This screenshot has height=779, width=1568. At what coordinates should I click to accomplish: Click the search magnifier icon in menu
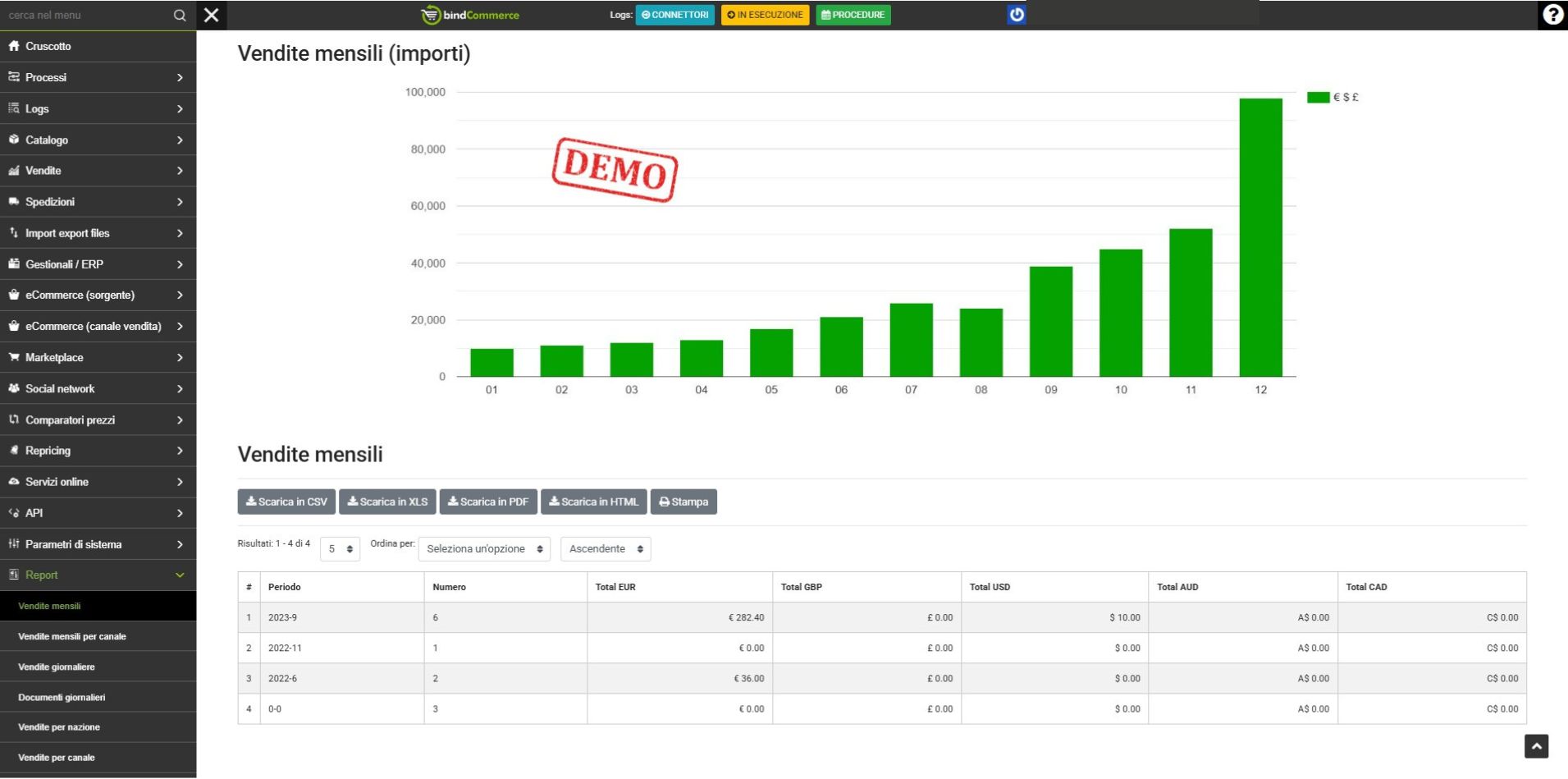(180, 16)
